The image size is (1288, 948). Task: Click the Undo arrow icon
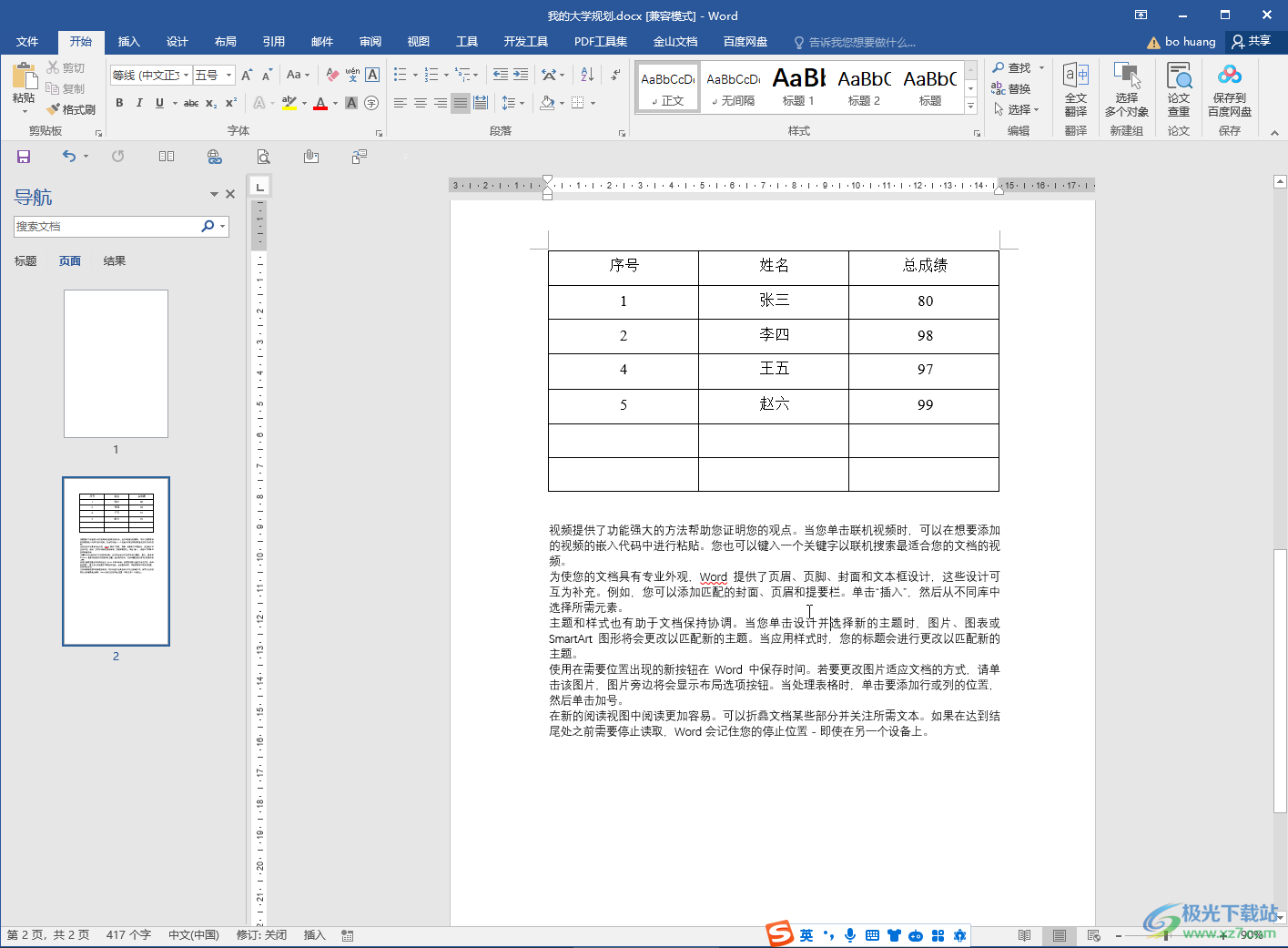[x=69, y=156]
